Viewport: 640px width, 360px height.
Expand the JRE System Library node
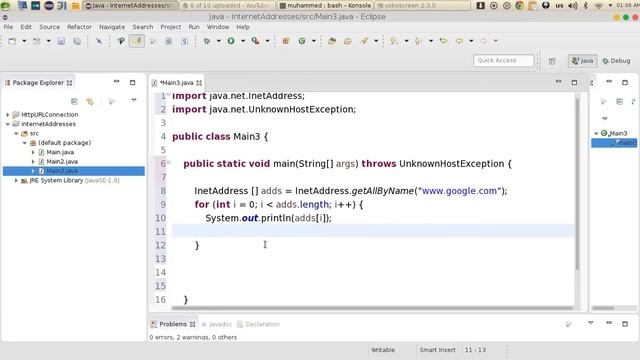point(16,180)
